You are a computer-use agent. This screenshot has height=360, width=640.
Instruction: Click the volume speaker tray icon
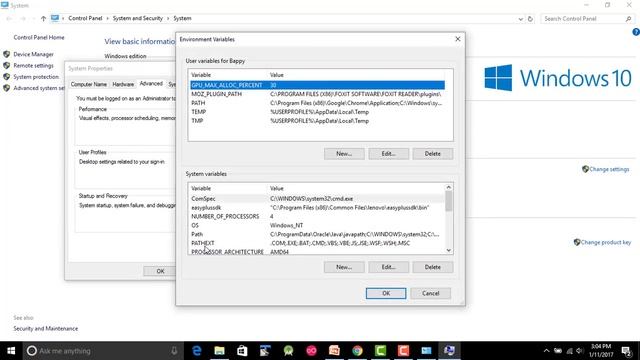tap(580, 351)
